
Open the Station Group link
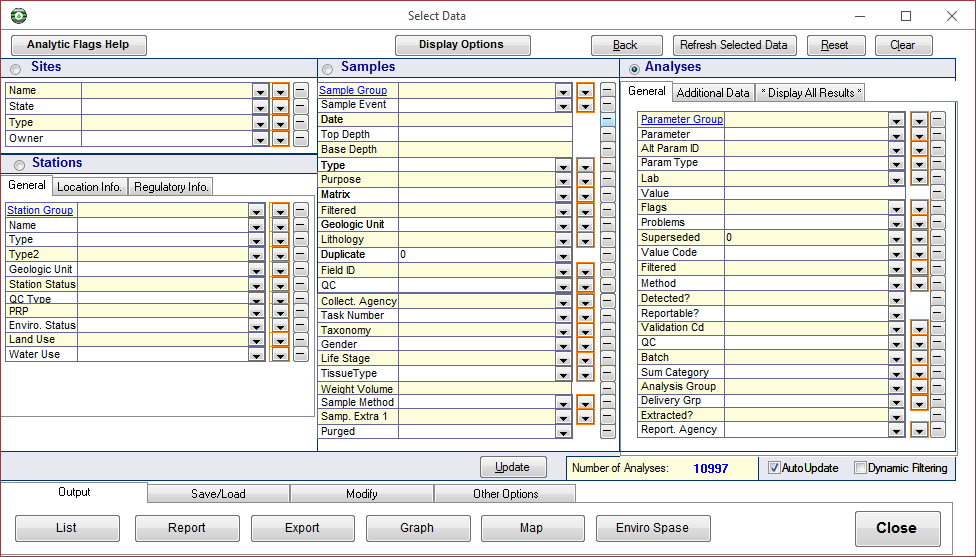point(40,210)
